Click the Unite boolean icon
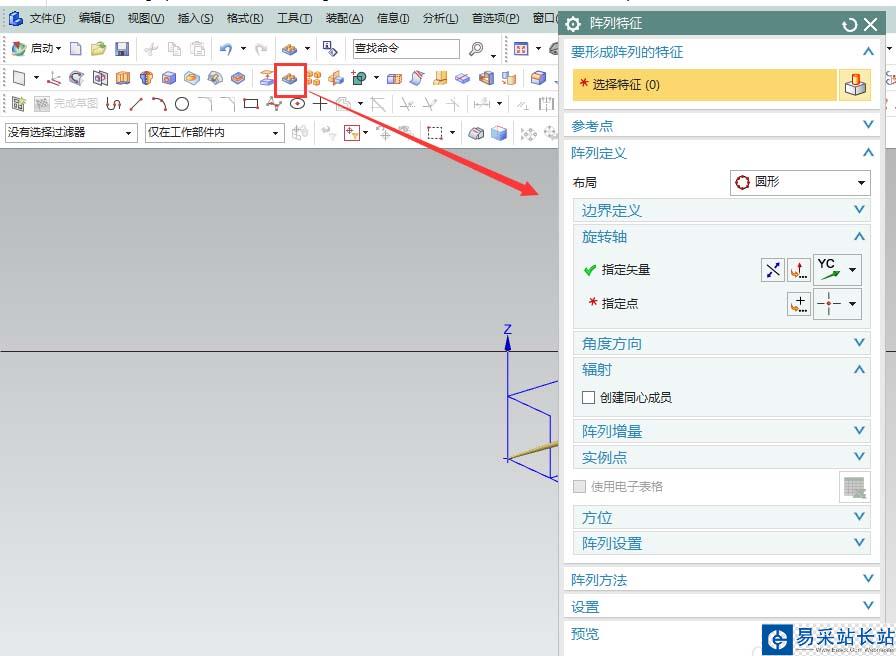Screen dimensions: 896x656 [359, 78]
